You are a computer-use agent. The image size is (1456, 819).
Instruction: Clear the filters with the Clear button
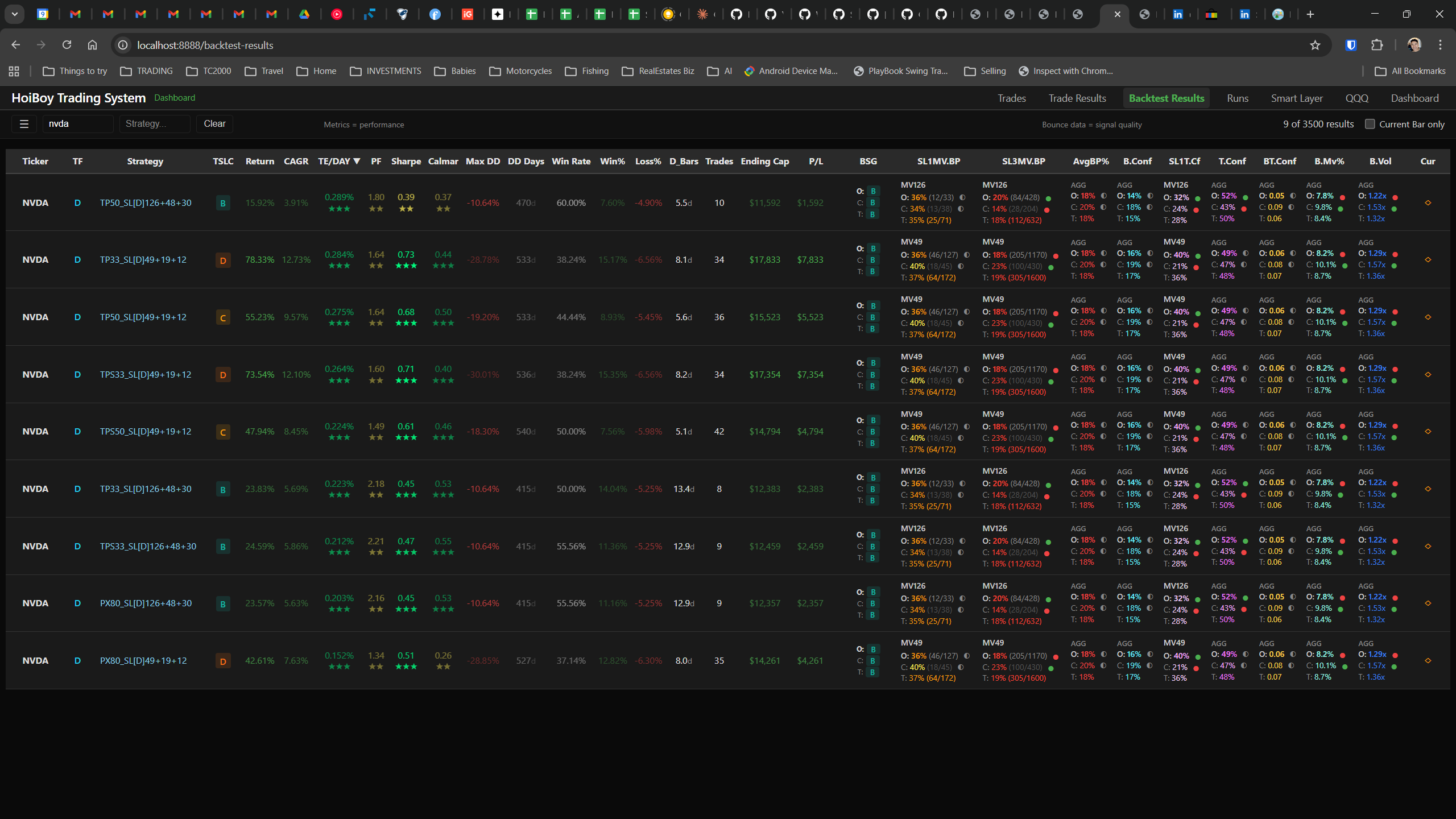pyautogui.click(x=214, y=124)
